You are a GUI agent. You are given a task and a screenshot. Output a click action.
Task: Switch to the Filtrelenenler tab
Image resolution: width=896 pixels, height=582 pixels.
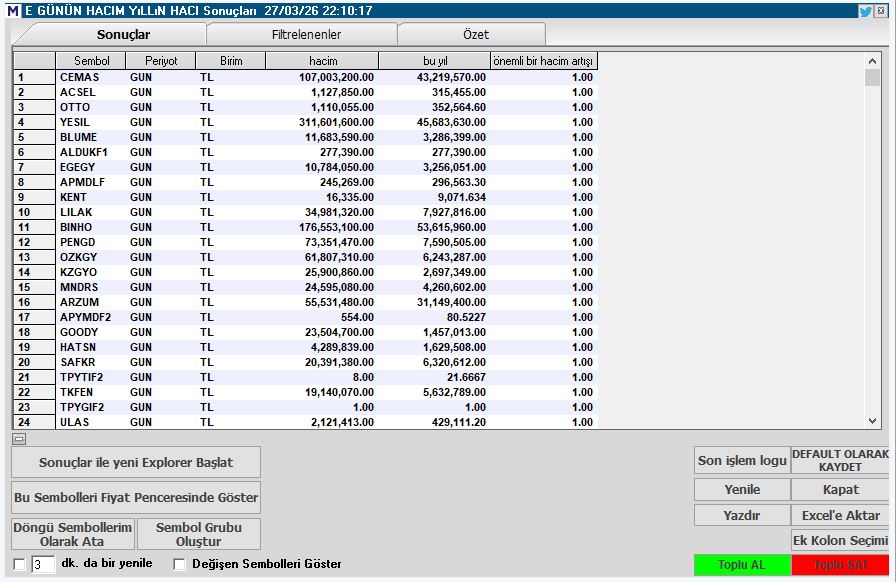pyautogui.click(x=306, y=34)
